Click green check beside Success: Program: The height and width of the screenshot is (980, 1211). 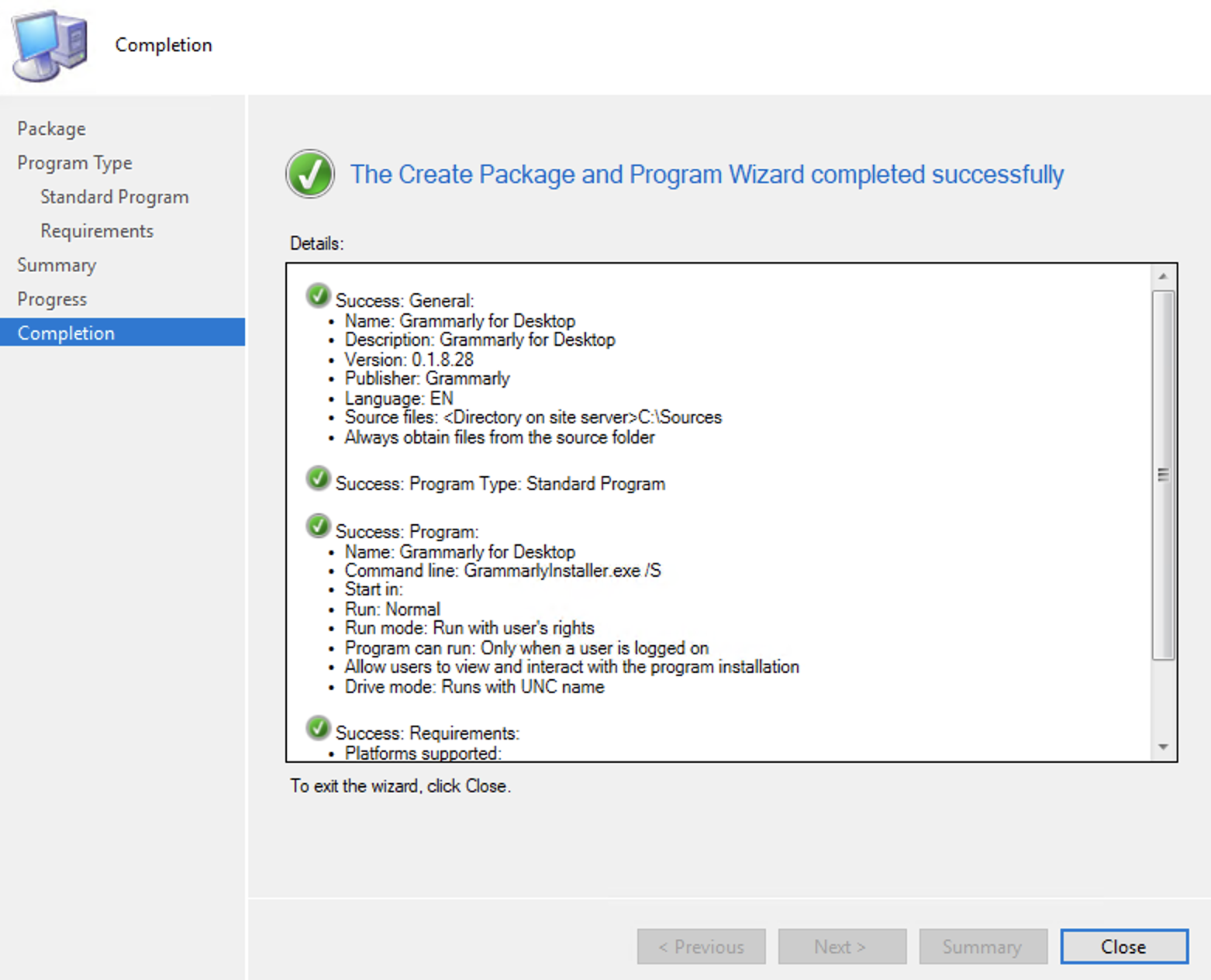pyautogui.click(x=318, y=526)
